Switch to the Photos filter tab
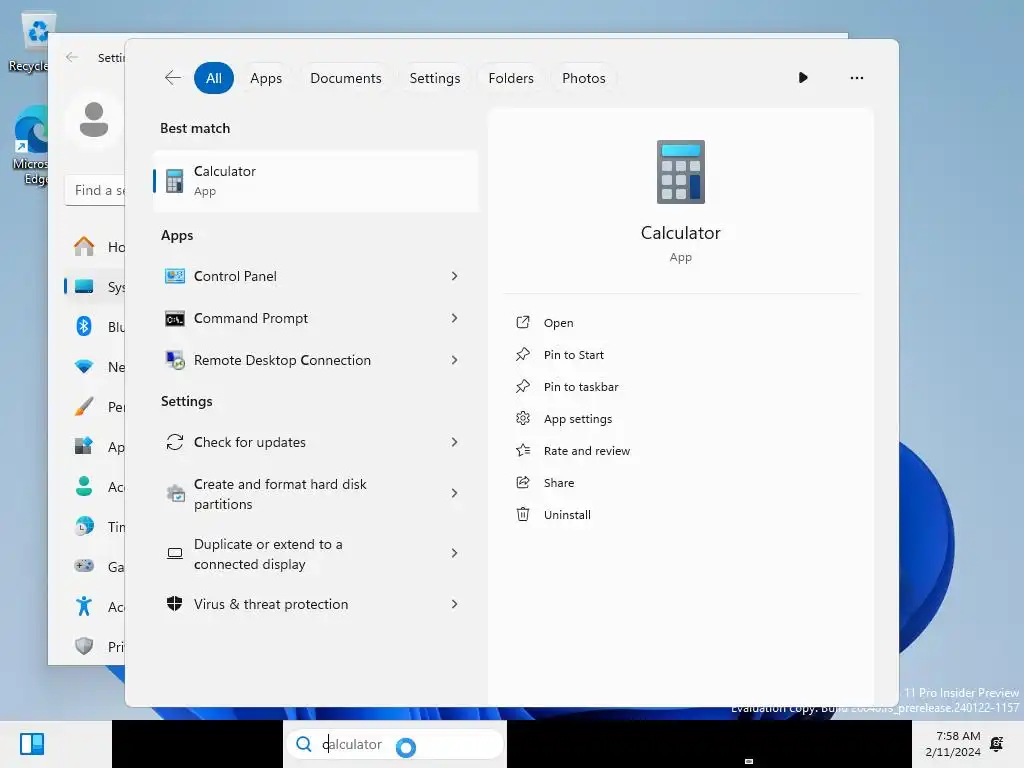 [x=583, y=78]
